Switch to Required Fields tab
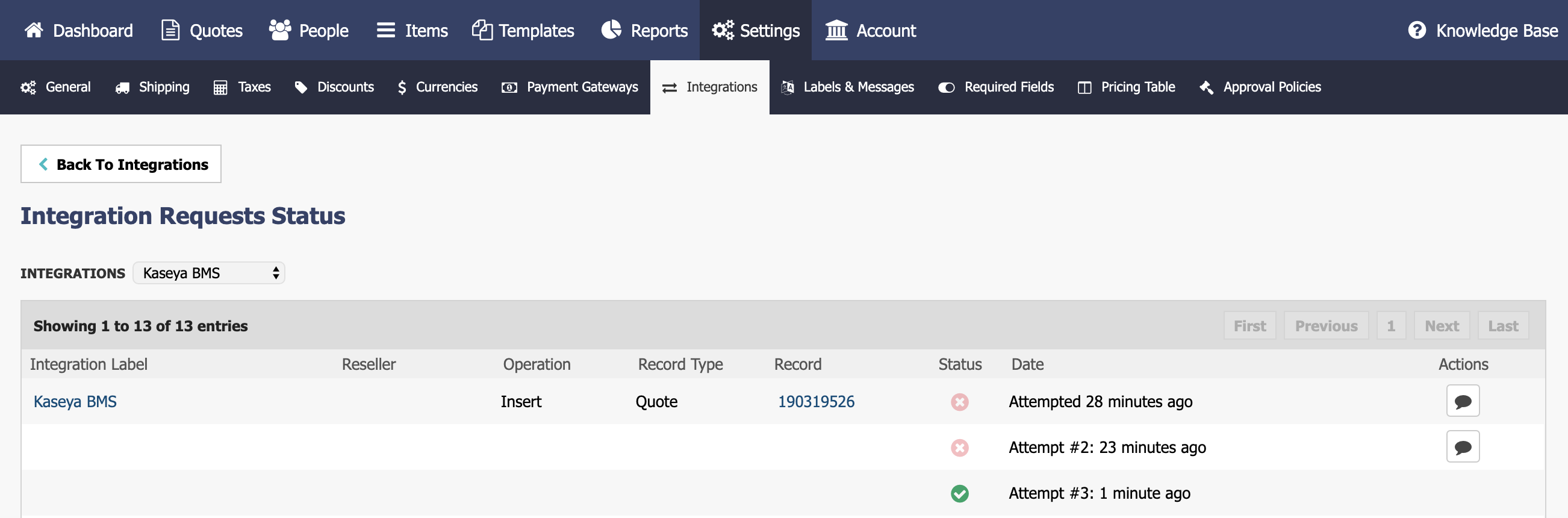The width and height of the screenshot is (1568, 518). tap(996, 87)
